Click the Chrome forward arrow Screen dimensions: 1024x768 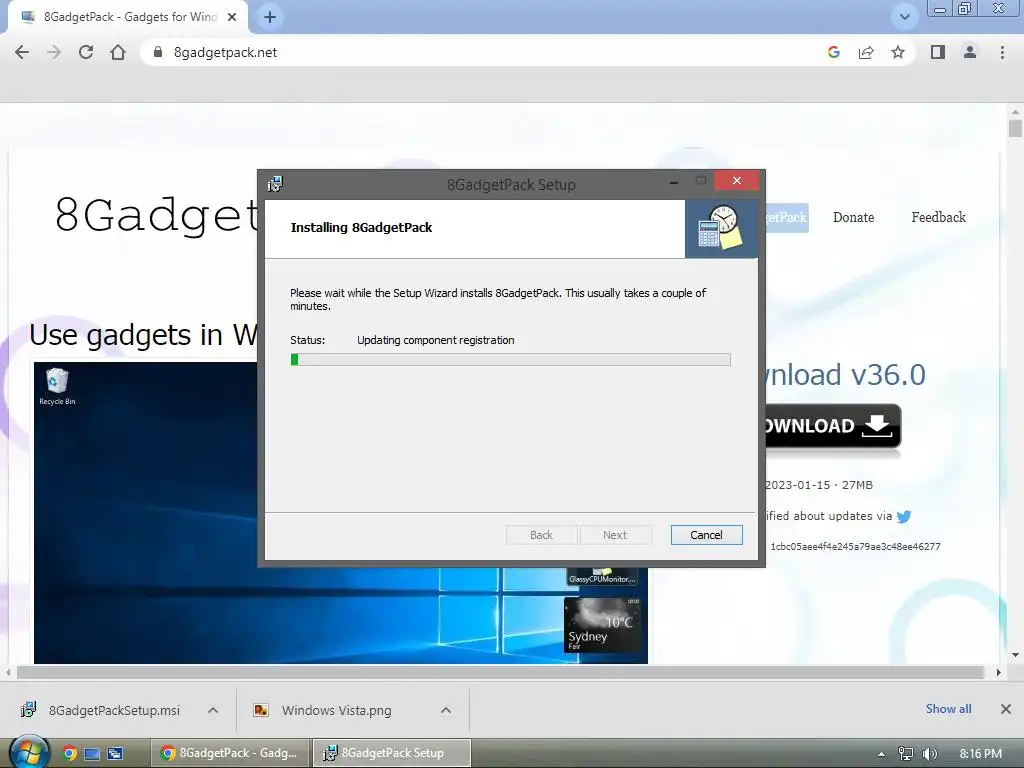[x=54, y=52]
